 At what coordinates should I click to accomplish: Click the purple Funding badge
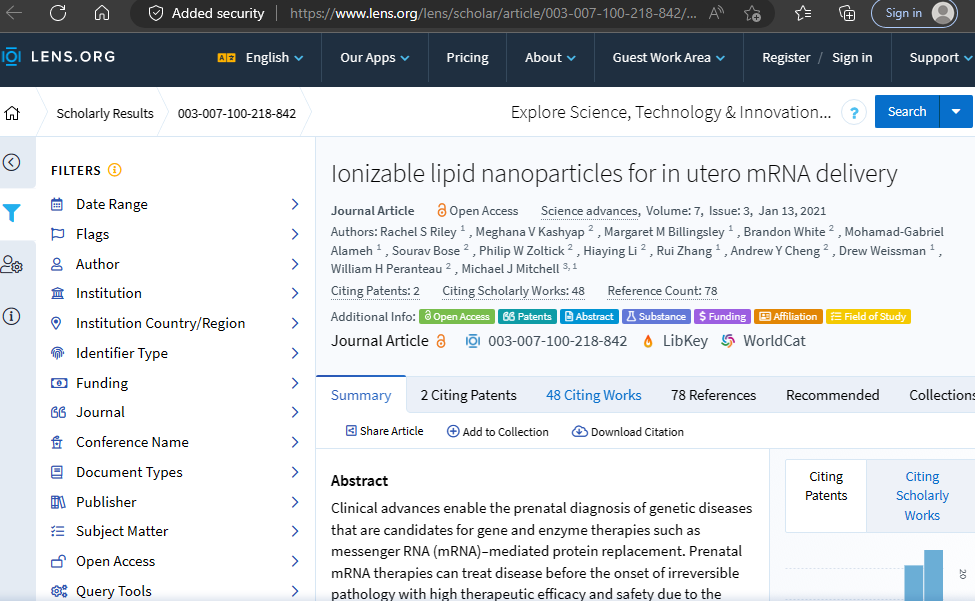point(722,317)
